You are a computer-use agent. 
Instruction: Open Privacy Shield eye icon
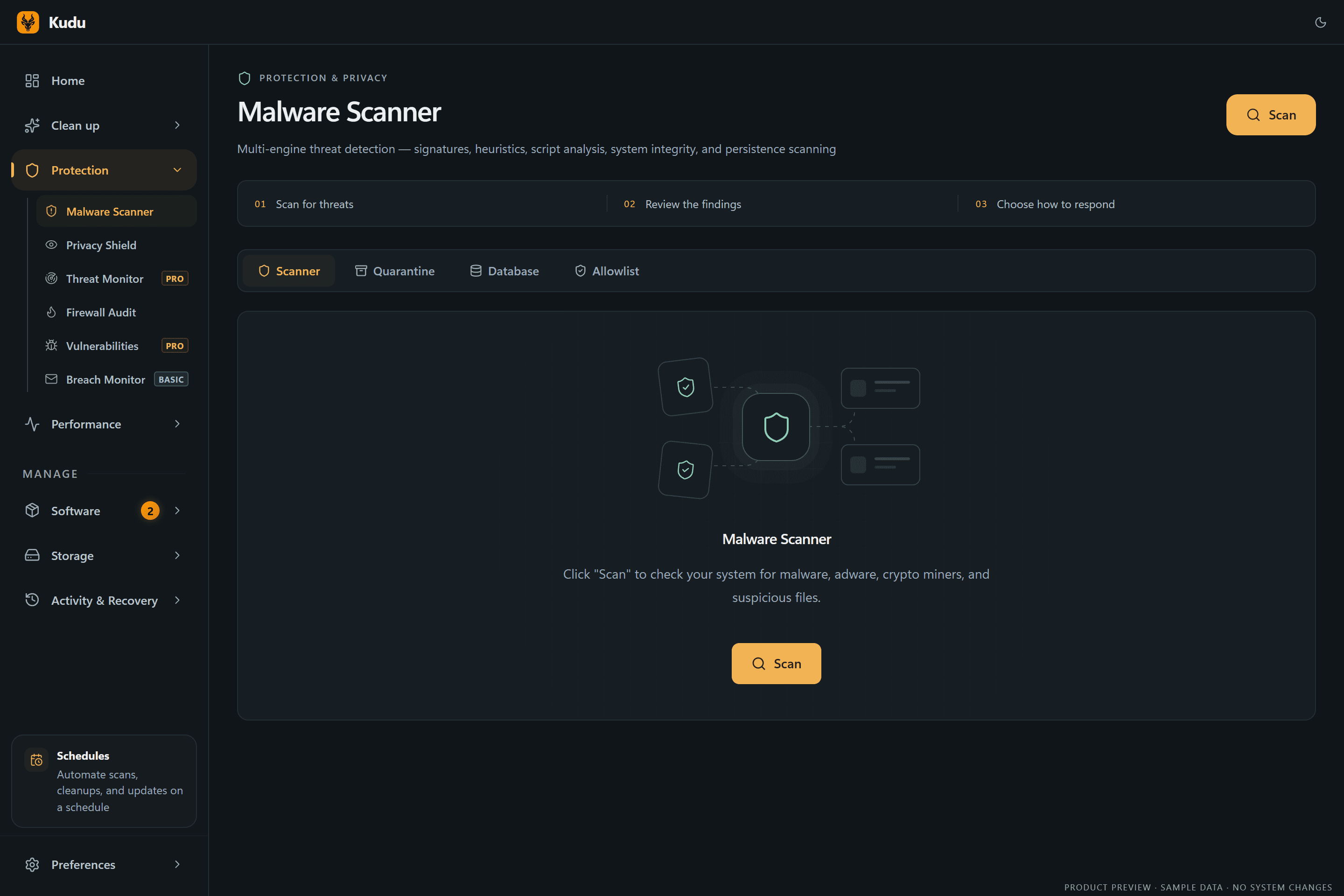point(51,245)
